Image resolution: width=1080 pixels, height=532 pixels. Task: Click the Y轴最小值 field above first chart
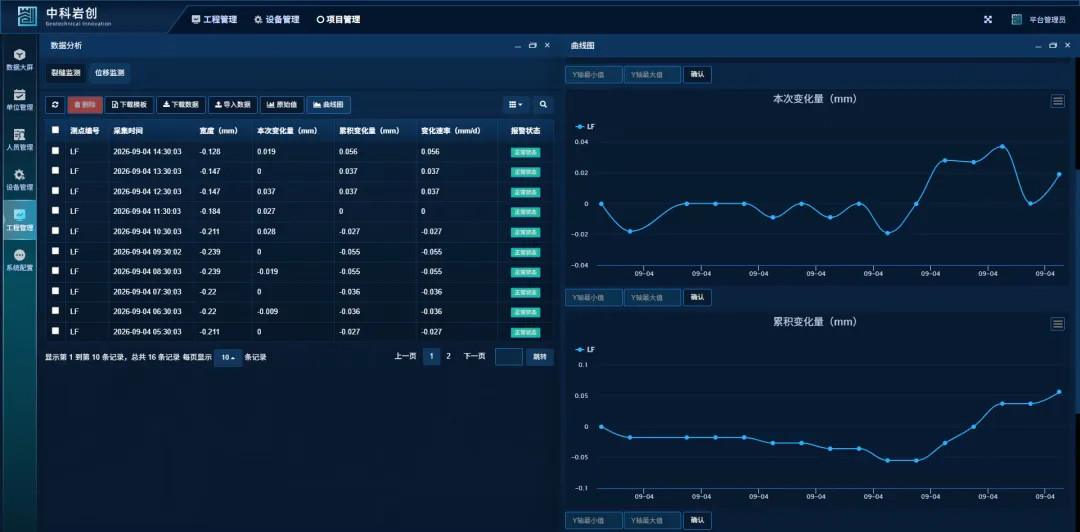[594, 74]
